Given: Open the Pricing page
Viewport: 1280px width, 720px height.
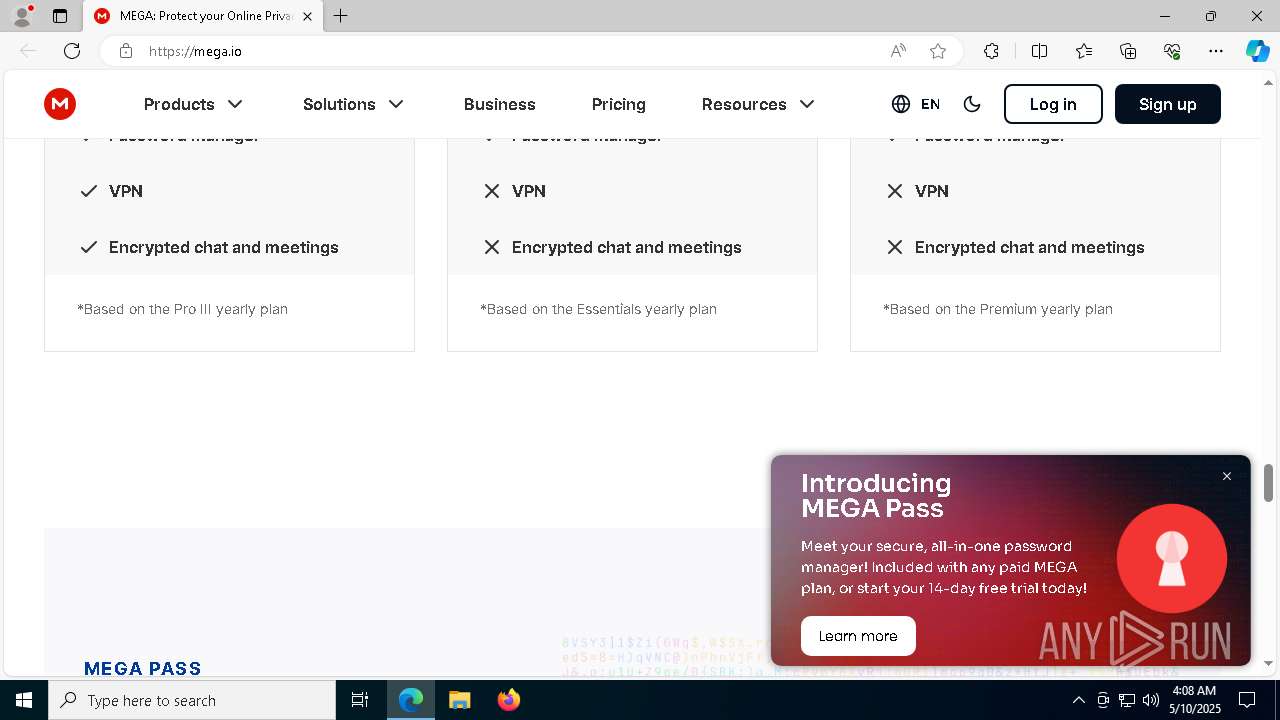Looking at the screenshot, I should (x=619, y=104).
